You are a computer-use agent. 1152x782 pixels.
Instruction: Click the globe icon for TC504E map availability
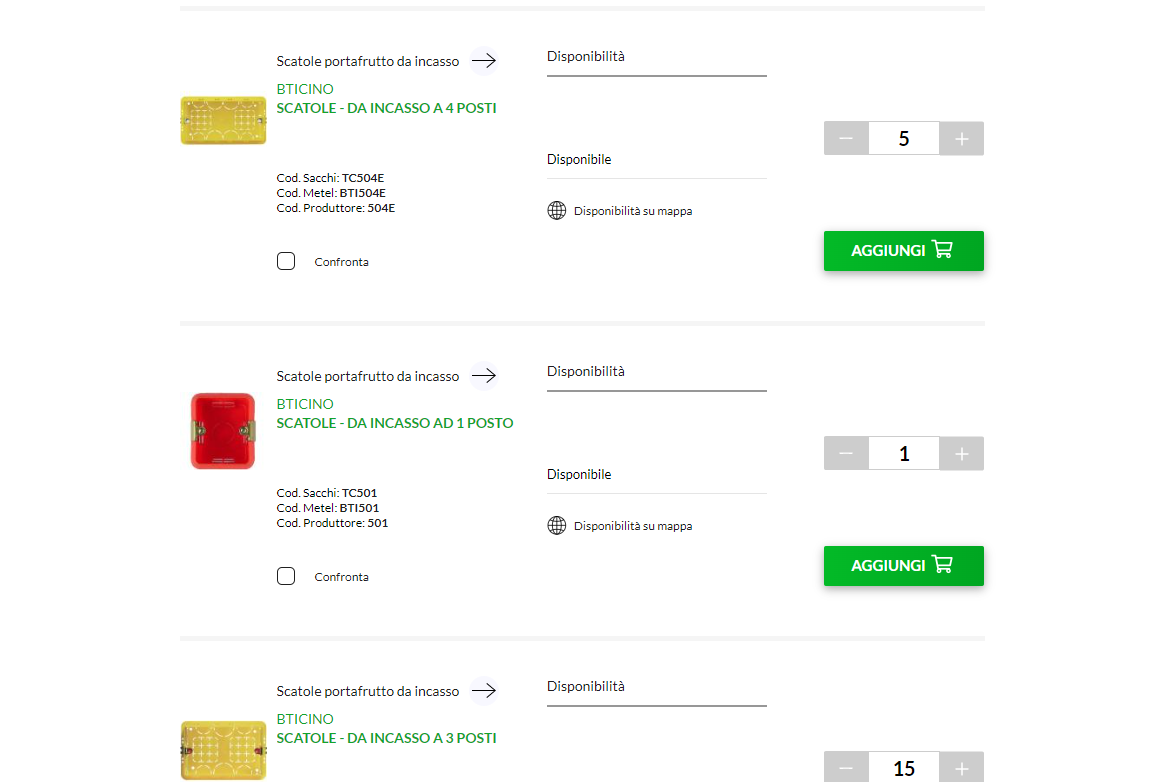(557, 211)
